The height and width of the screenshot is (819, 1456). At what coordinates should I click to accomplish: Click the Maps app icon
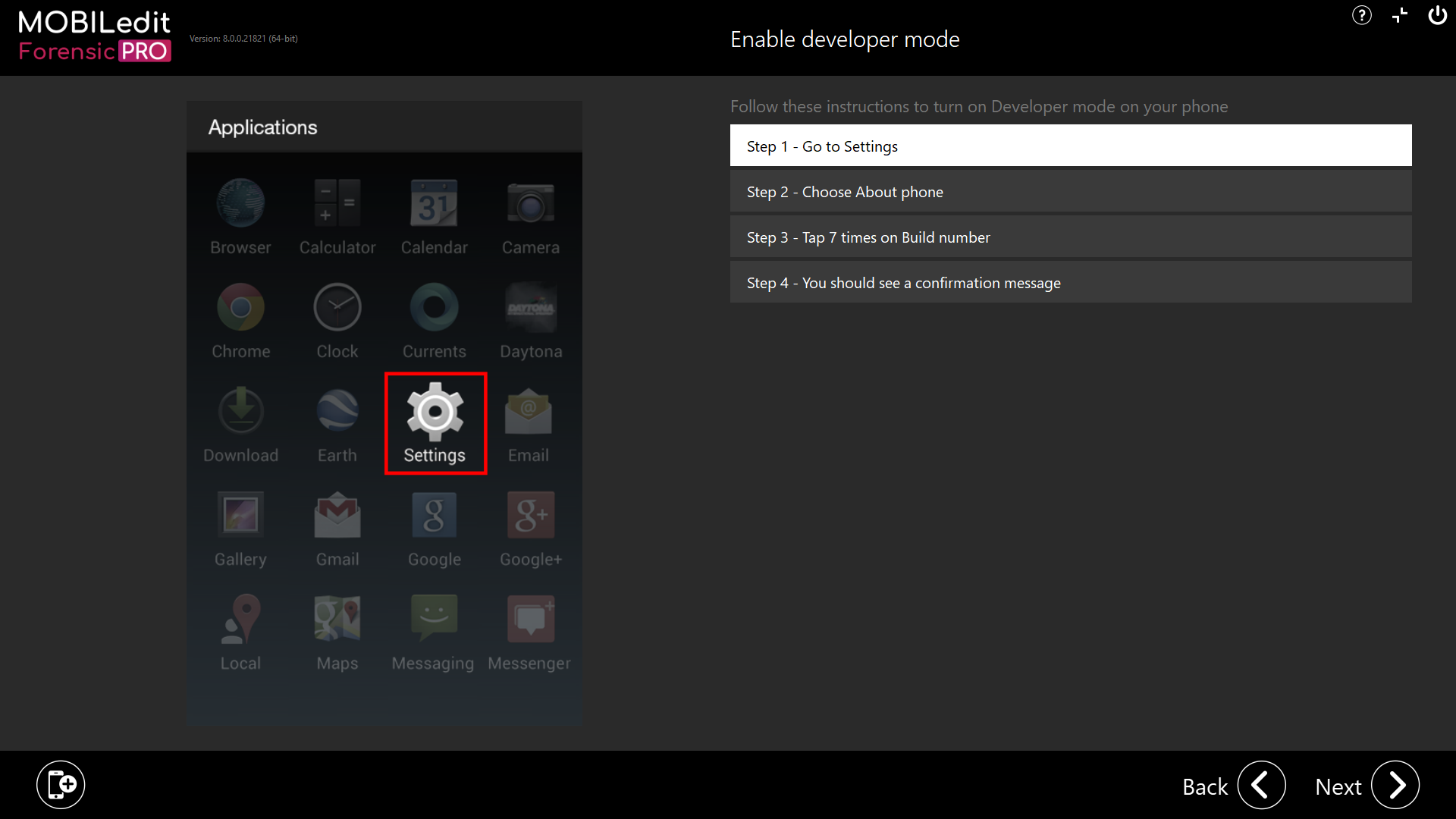[337, 620]
